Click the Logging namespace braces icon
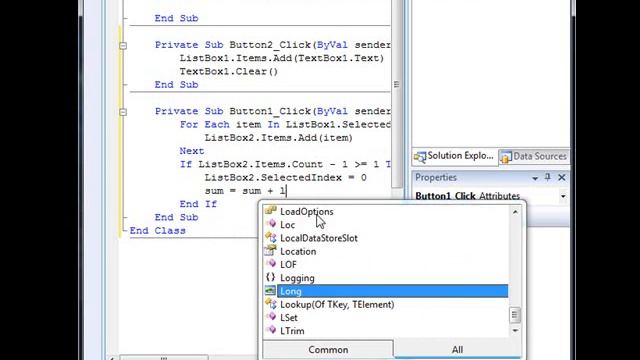 [x=270, y=277]
